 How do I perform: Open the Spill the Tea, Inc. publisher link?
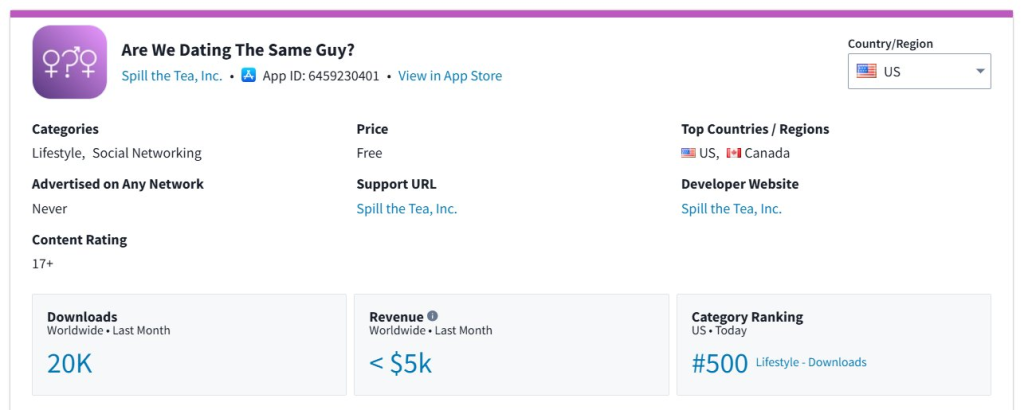(172, 76)
